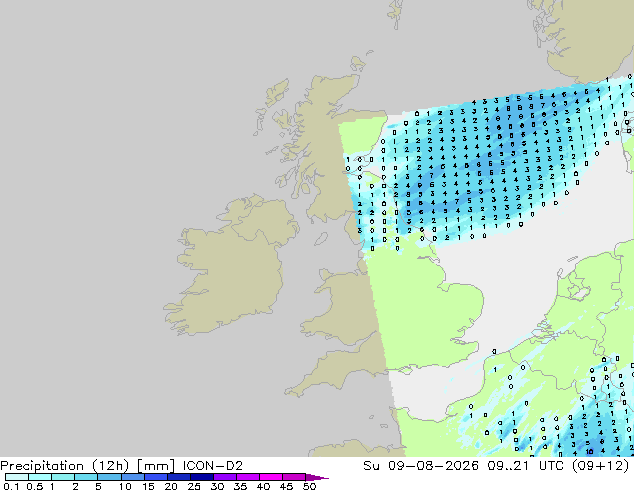Click the '45' legend label
This screenshot has width=634, height=490.
pos(286,486)
